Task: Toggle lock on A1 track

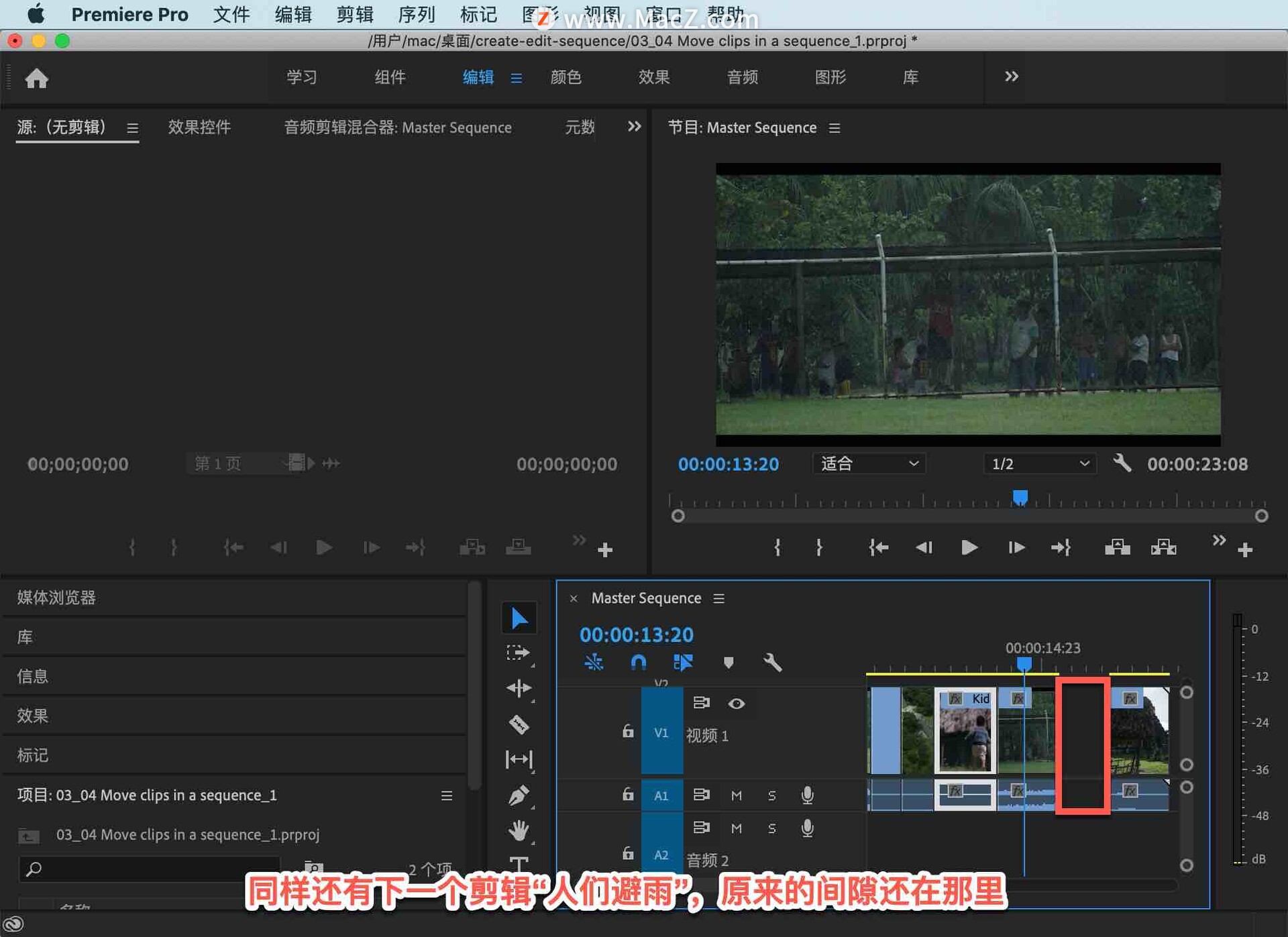Action: pyautogui.click(x=628, y=794)
